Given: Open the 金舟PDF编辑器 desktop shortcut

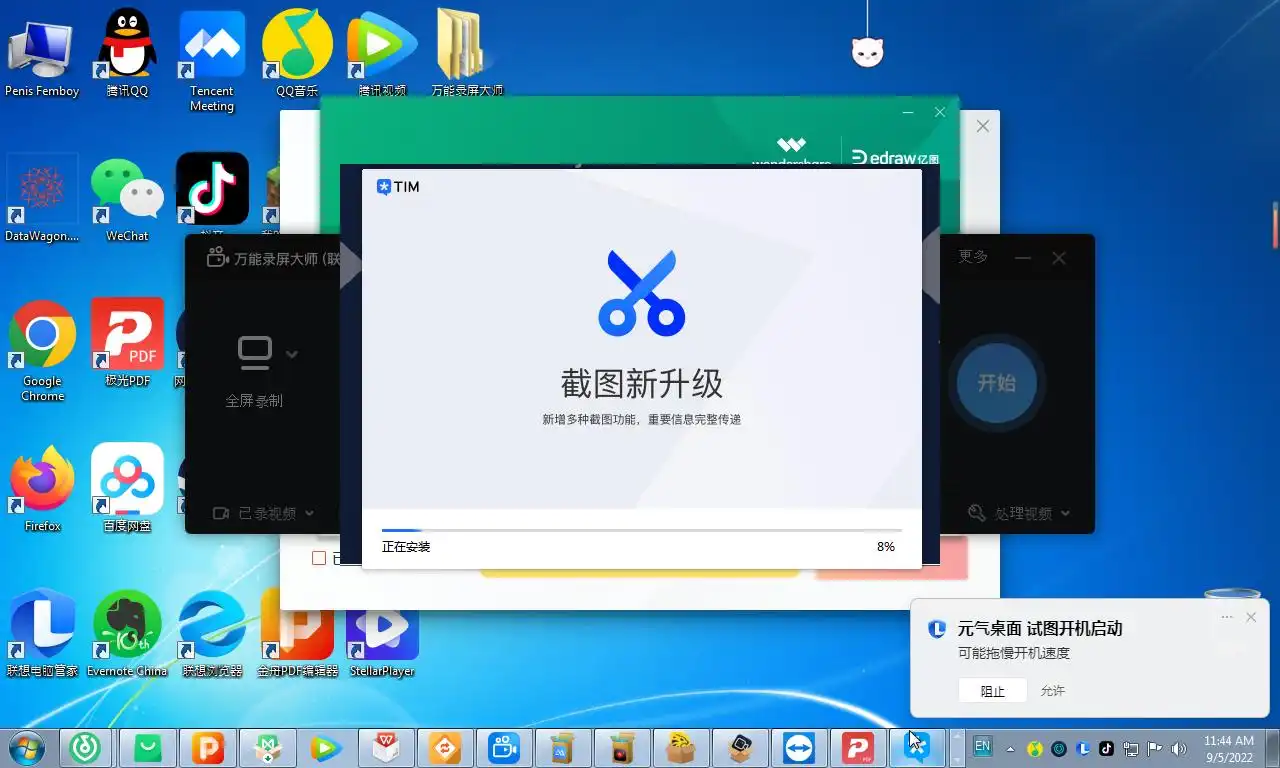Looking at the screenshot, I should point(297,634).
